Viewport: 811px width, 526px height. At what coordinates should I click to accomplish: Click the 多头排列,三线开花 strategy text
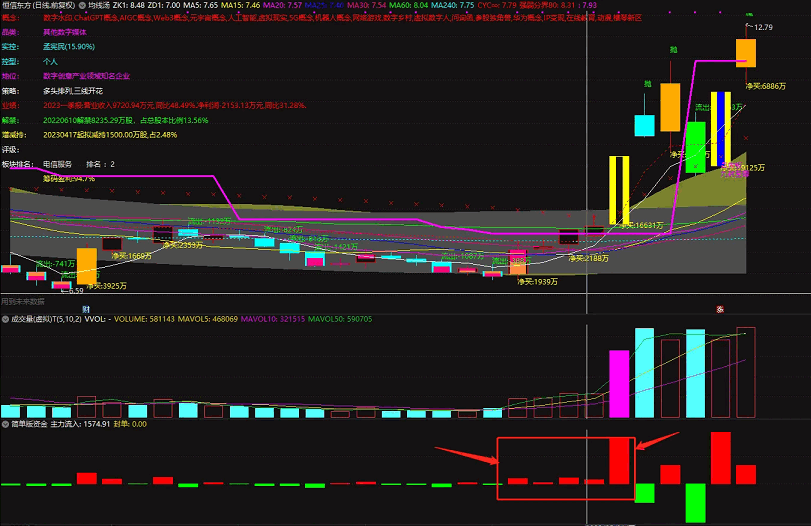click(x=73, y=91)
